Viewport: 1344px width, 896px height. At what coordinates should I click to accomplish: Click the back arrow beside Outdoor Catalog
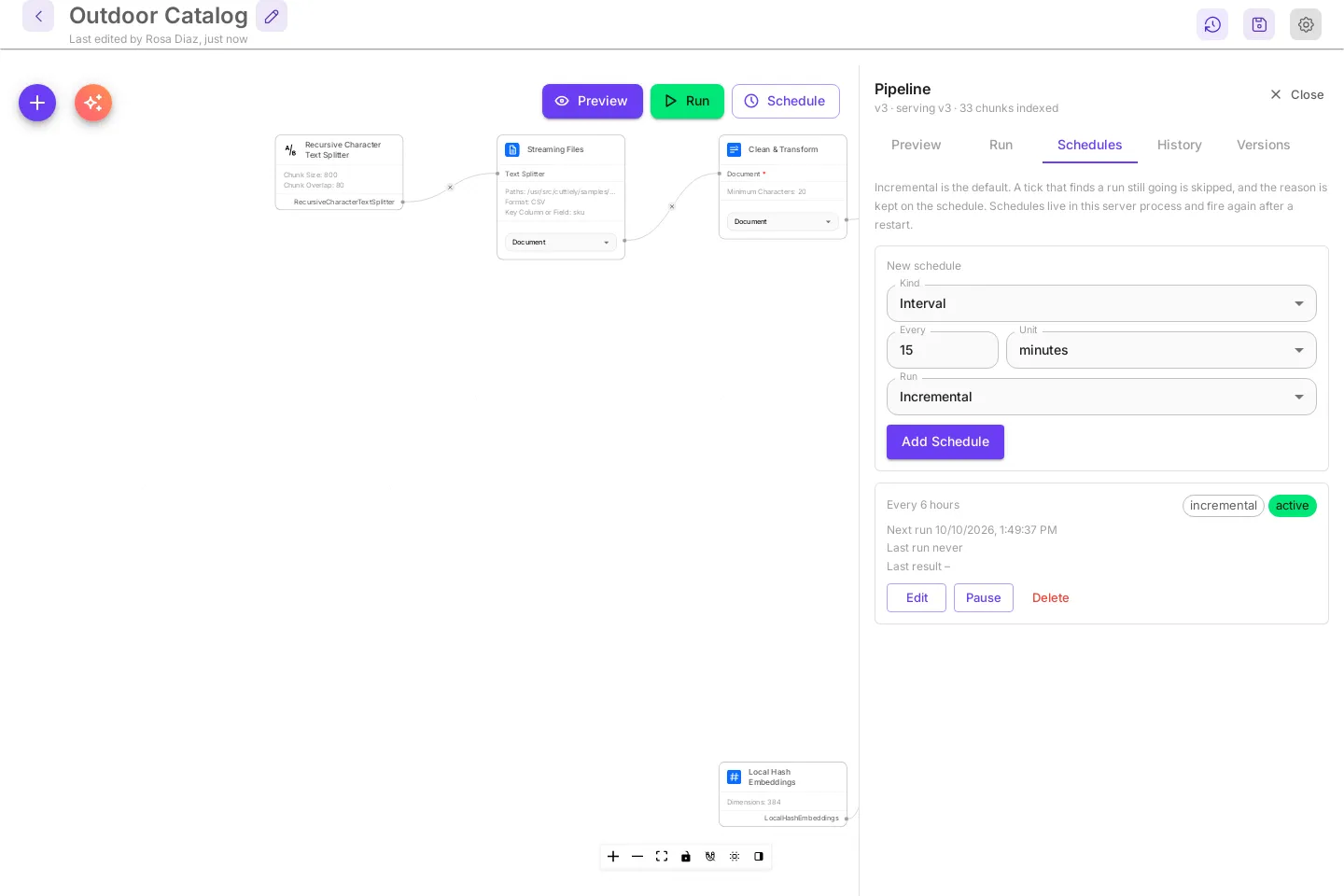(38, 16)
